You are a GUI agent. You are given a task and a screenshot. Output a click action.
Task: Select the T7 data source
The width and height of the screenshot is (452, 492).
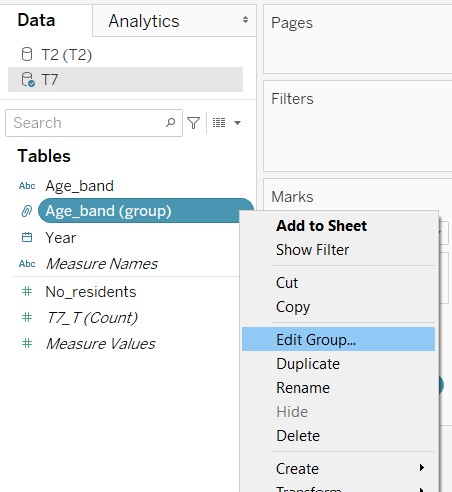125,80
